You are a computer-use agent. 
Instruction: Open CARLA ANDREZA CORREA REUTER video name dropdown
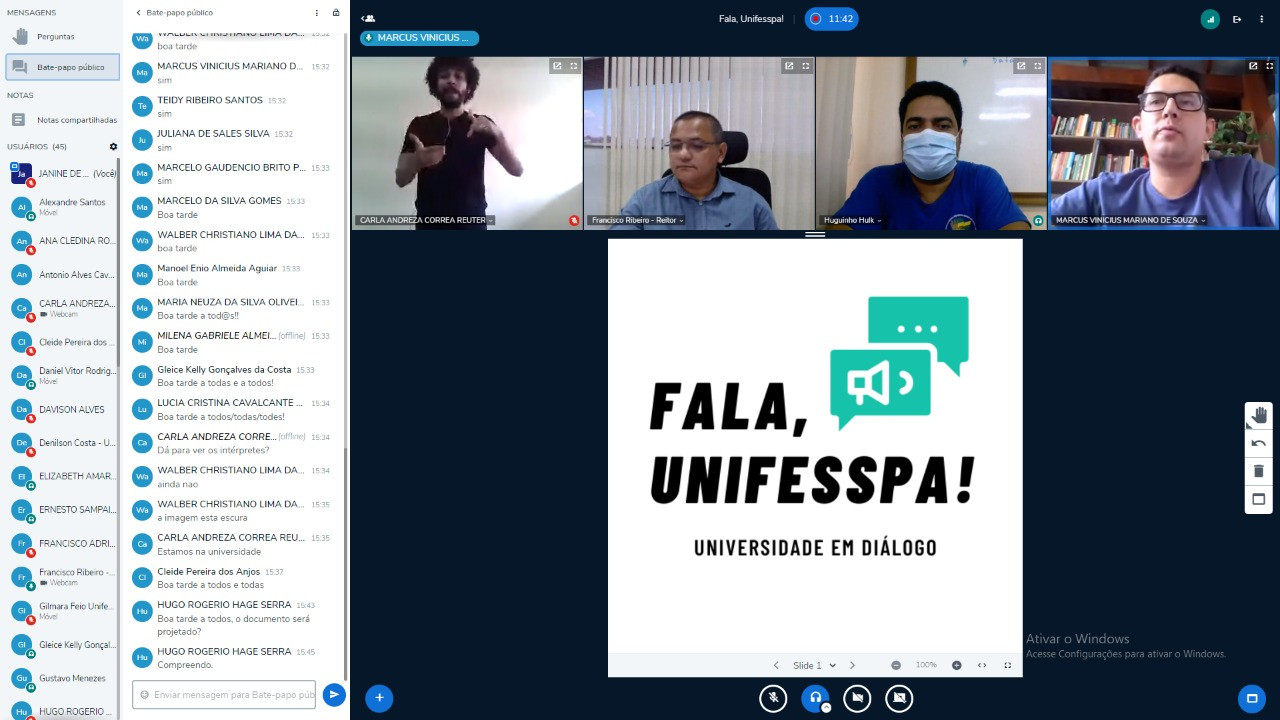pyautogui.click(x=425, y=220)
